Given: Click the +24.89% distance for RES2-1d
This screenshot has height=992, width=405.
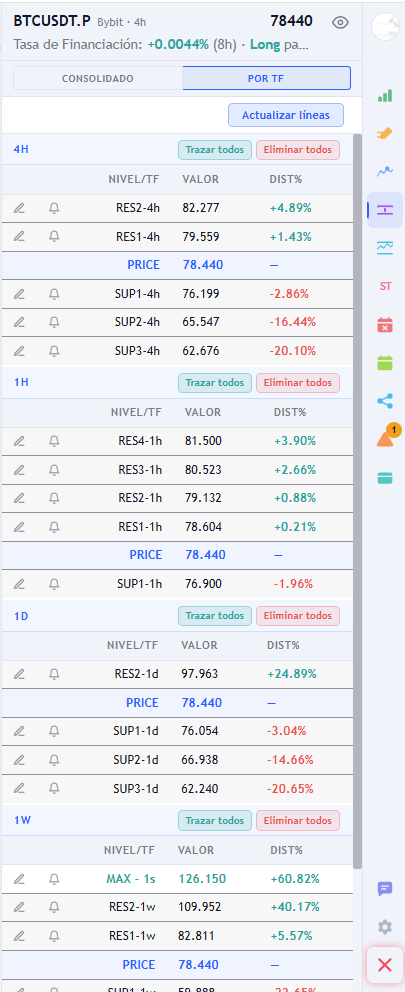Looking at the screenshot, I should click(x=292, y=674).
